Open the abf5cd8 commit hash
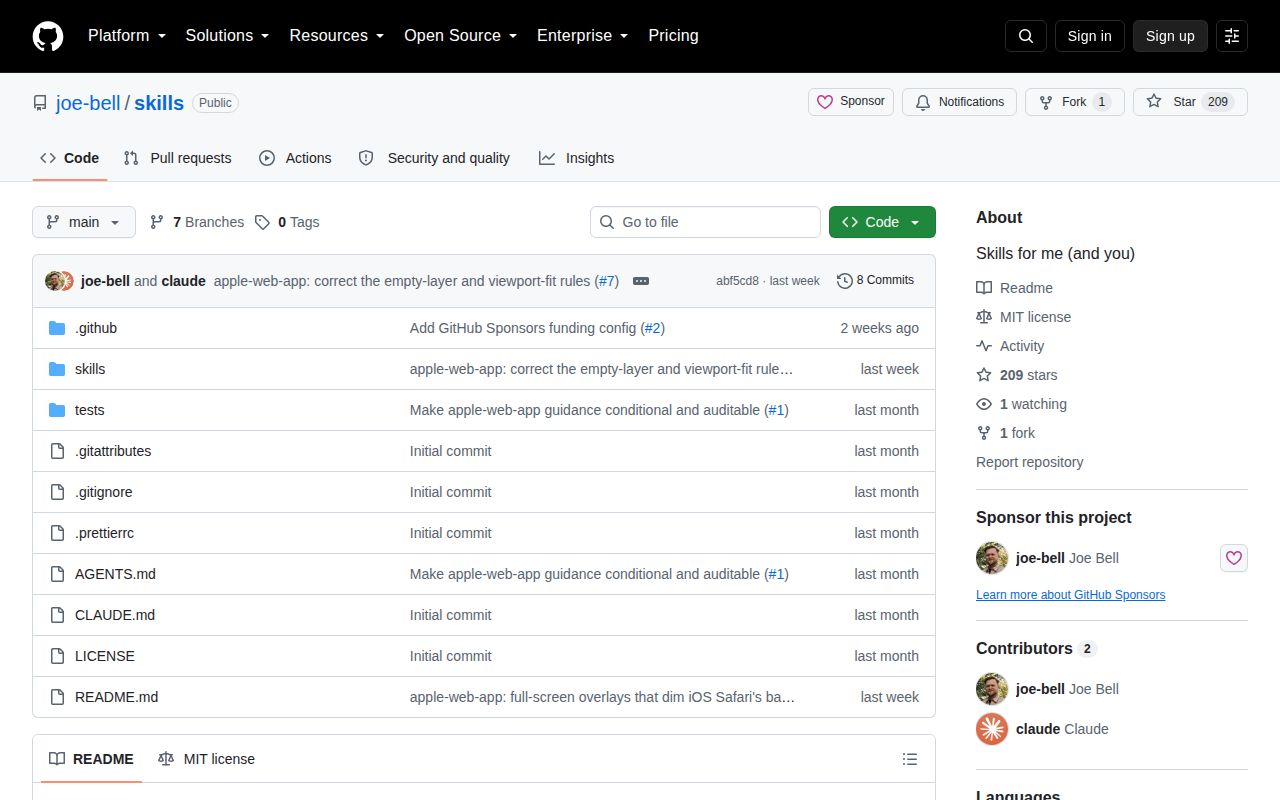The height and width of the screenshot is (800, 1280). [737, 281]
